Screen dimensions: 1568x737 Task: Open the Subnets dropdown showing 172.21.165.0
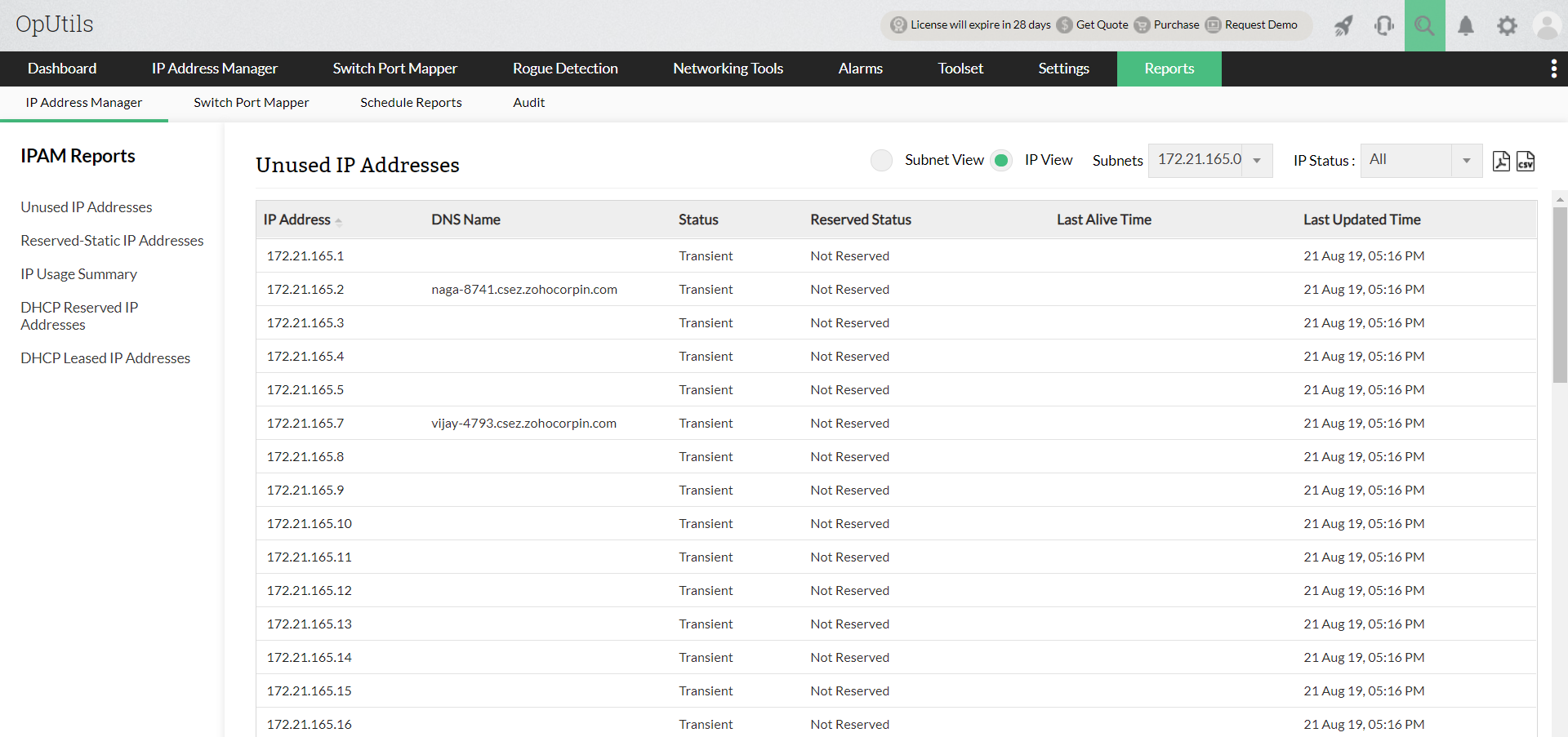pos(1210,160)
